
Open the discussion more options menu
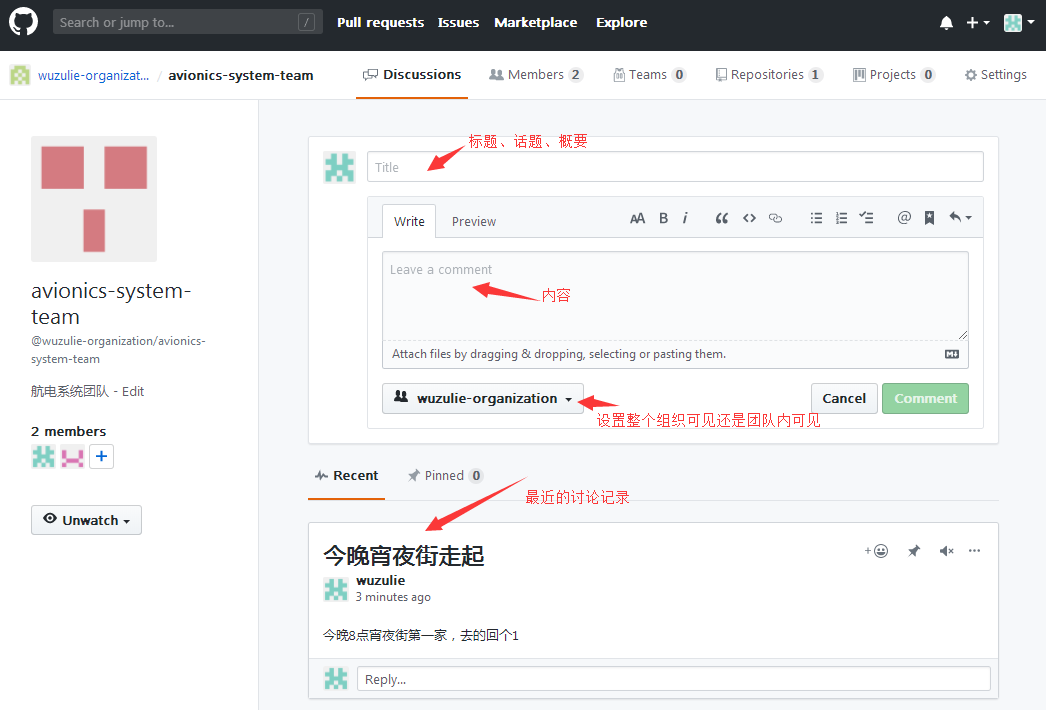point(975,551)
